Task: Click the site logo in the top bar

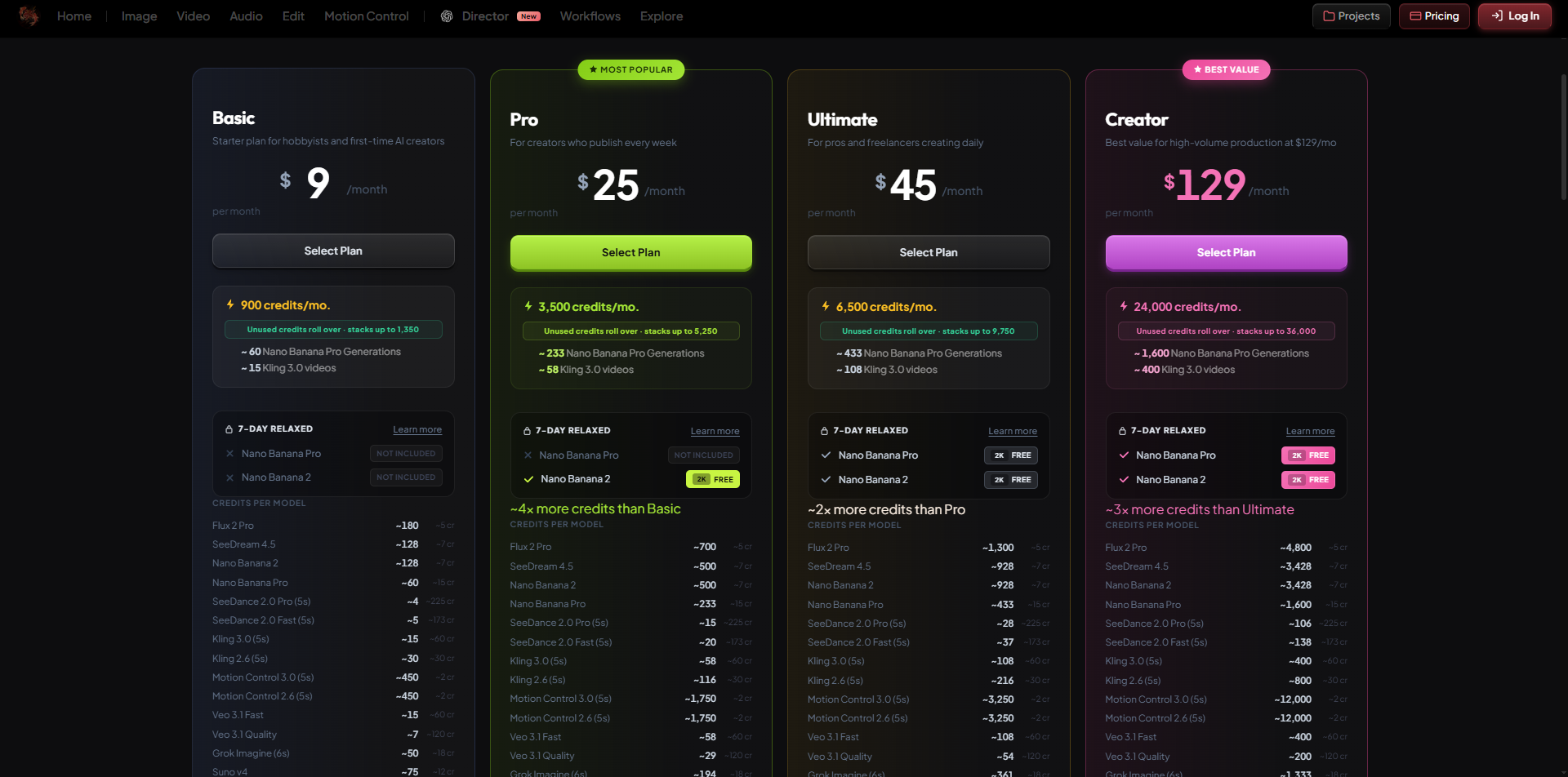Action: [29, 16]
